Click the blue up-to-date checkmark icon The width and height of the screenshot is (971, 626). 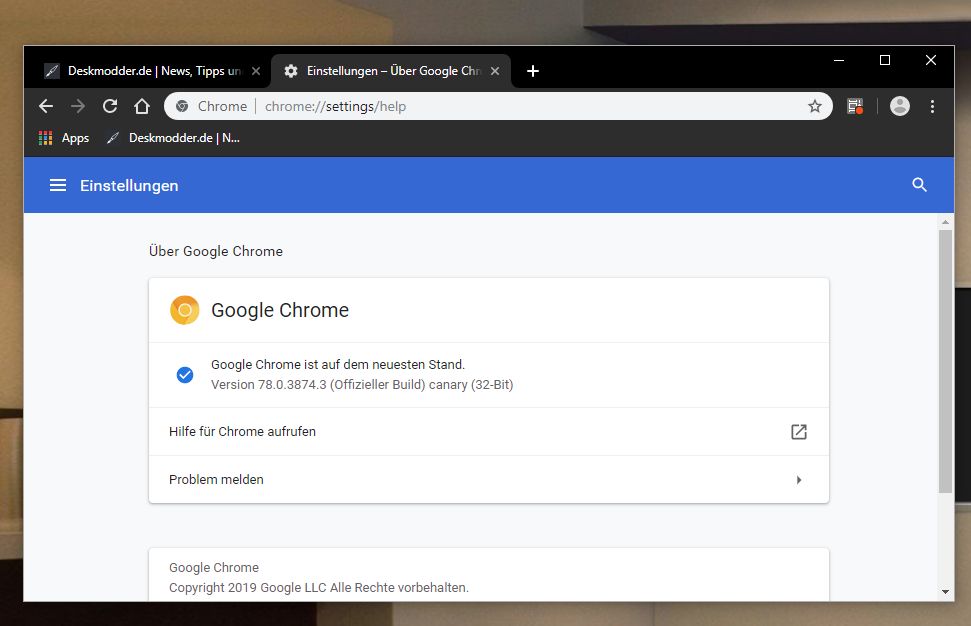click(185, 375)
